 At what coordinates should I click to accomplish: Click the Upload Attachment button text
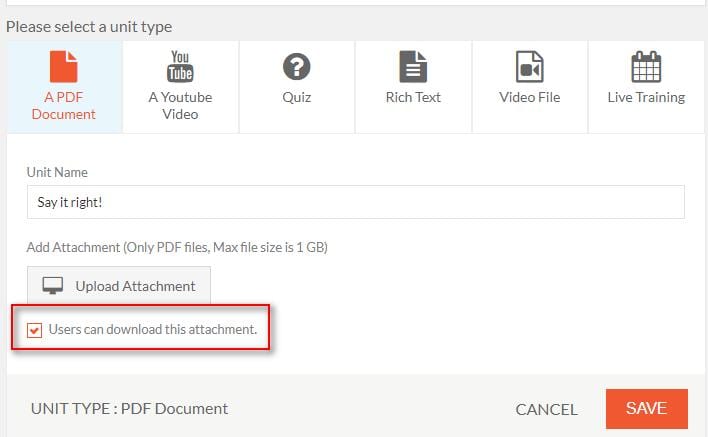pos(135,286)
